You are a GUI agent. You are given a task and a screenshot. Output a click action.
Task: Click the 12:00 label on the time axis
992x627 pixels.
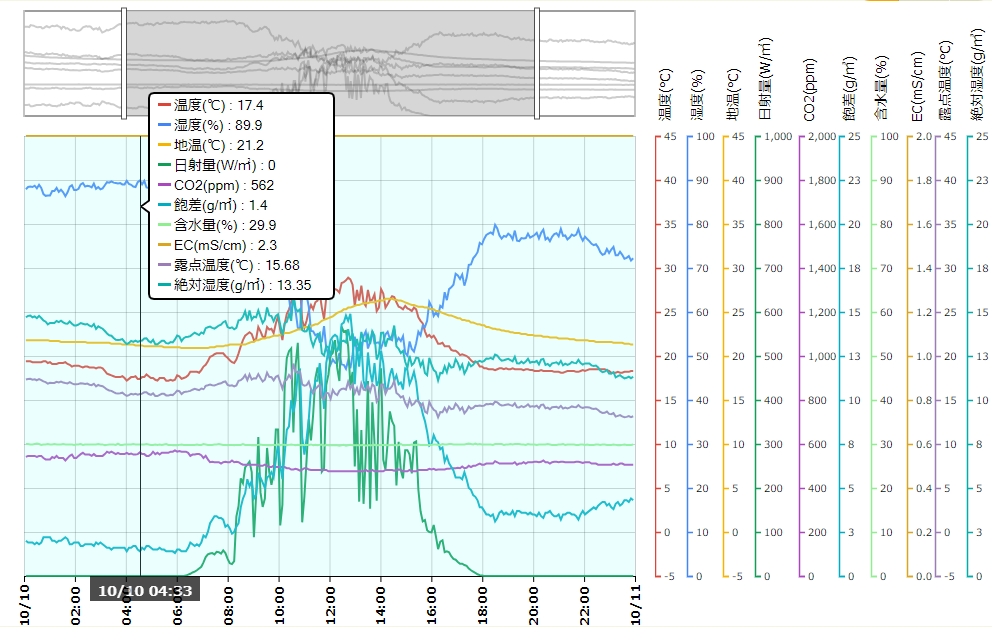tap(331, 604)
